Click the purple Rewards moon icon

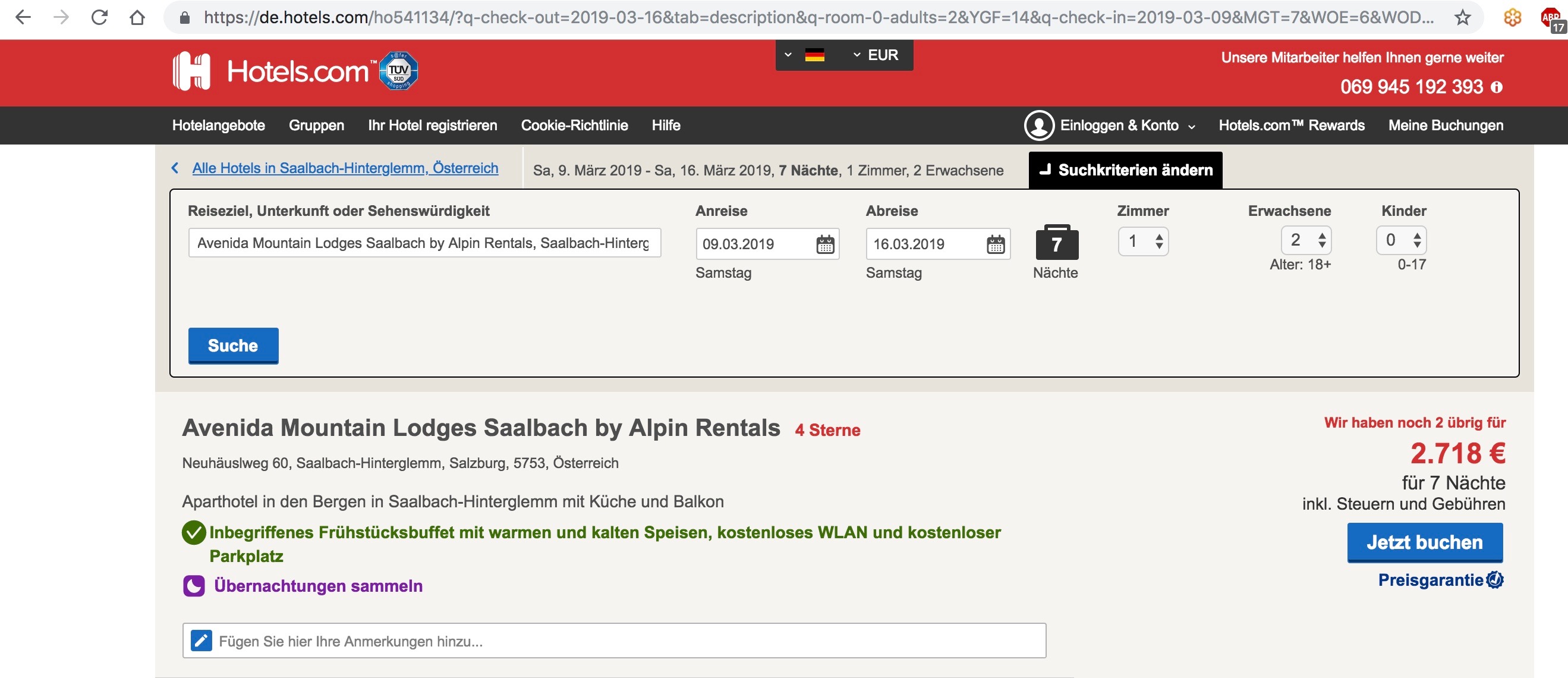pyautogui.click(x=194, y=586)
